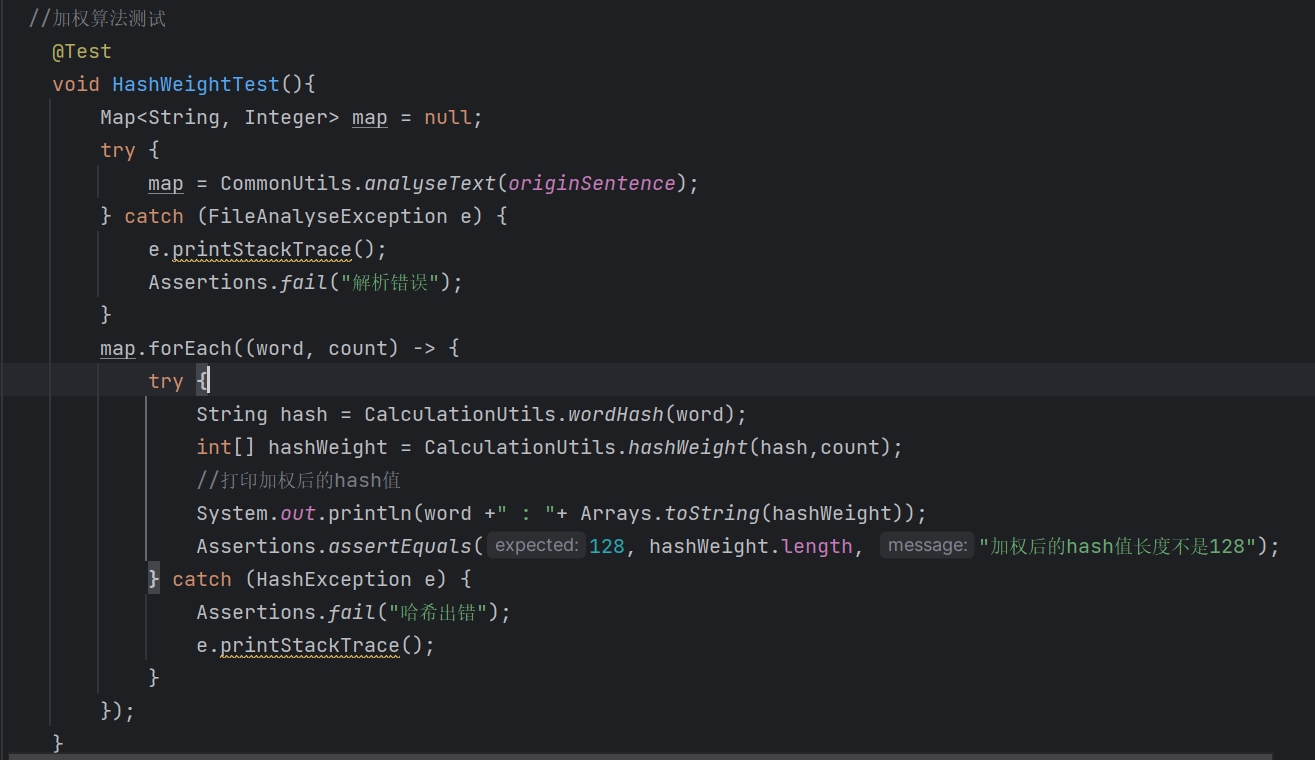
Task: Click the fail call with "哈希出错"
Action: click(352, 612)
